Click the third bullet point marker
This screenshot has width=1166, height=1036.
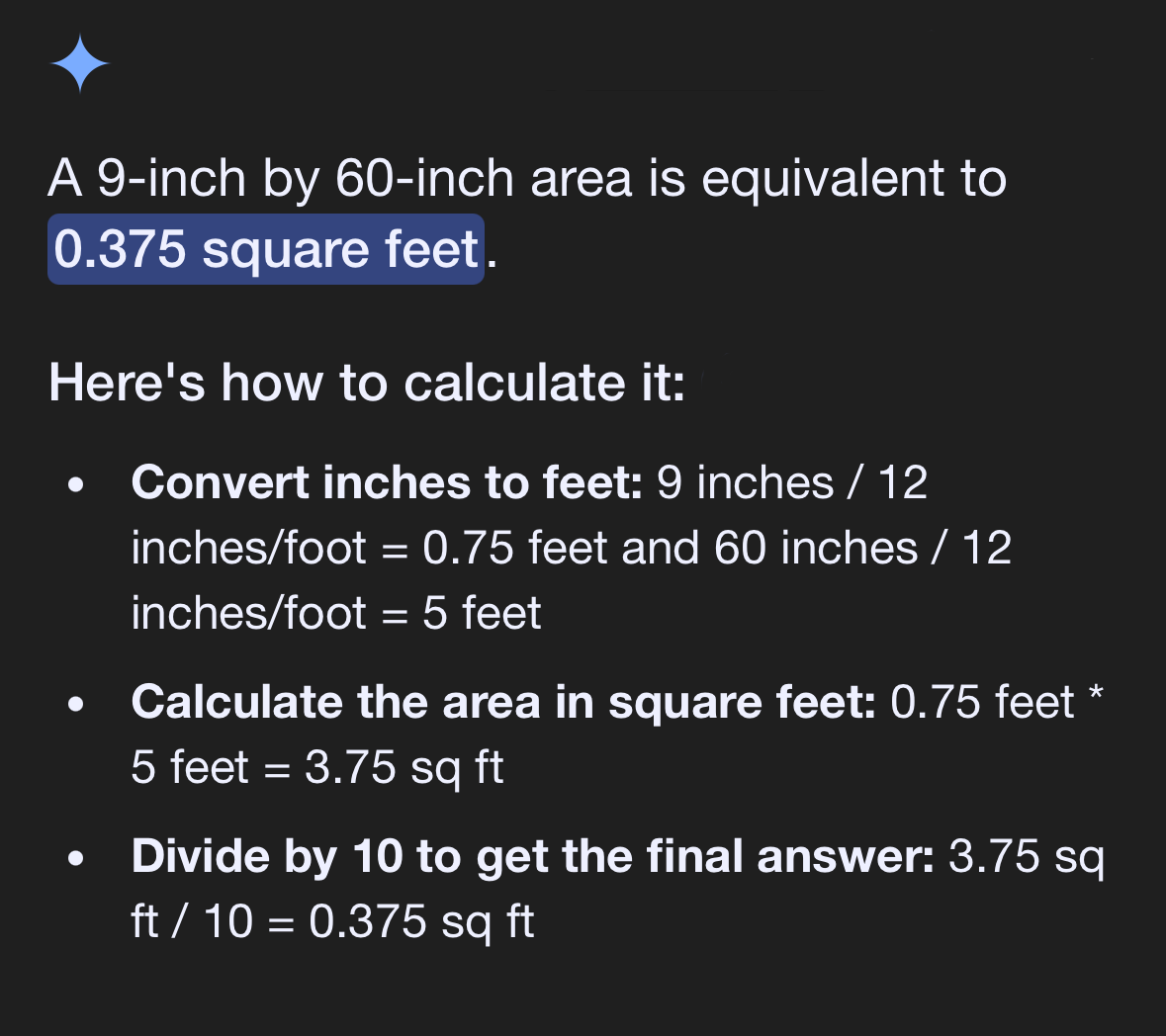[x=76, y=859]
